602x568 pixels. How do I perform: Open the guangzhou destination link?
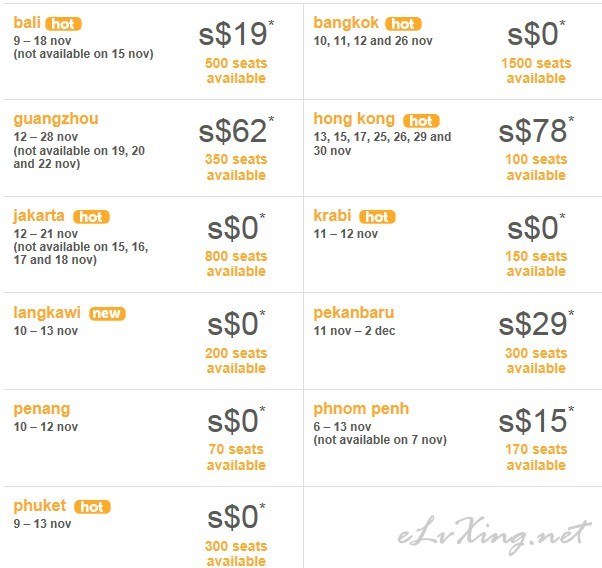point(56,119)
